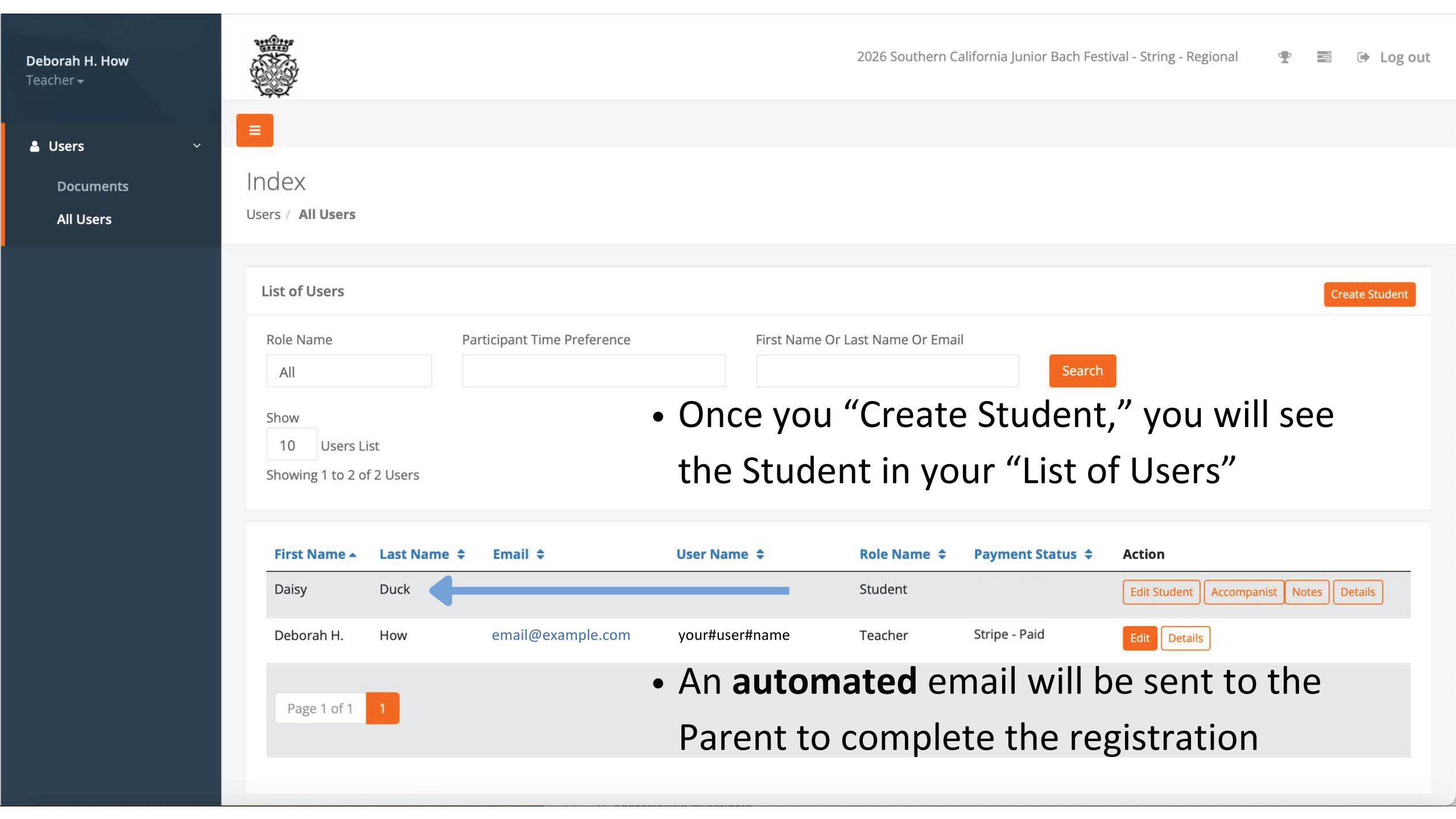This screenshot has height=819, width=1456.
Task: Click the orange hamburger menu button
Action: 254,130
